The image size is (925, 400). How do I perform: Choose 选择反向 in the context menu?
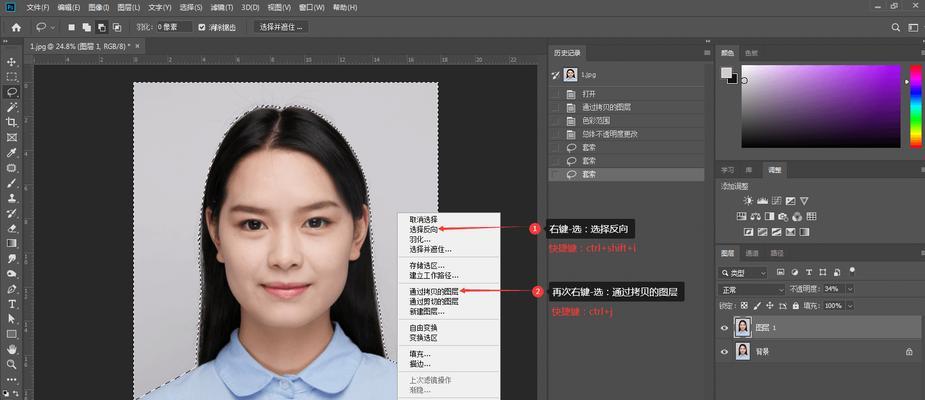(424, 229)
